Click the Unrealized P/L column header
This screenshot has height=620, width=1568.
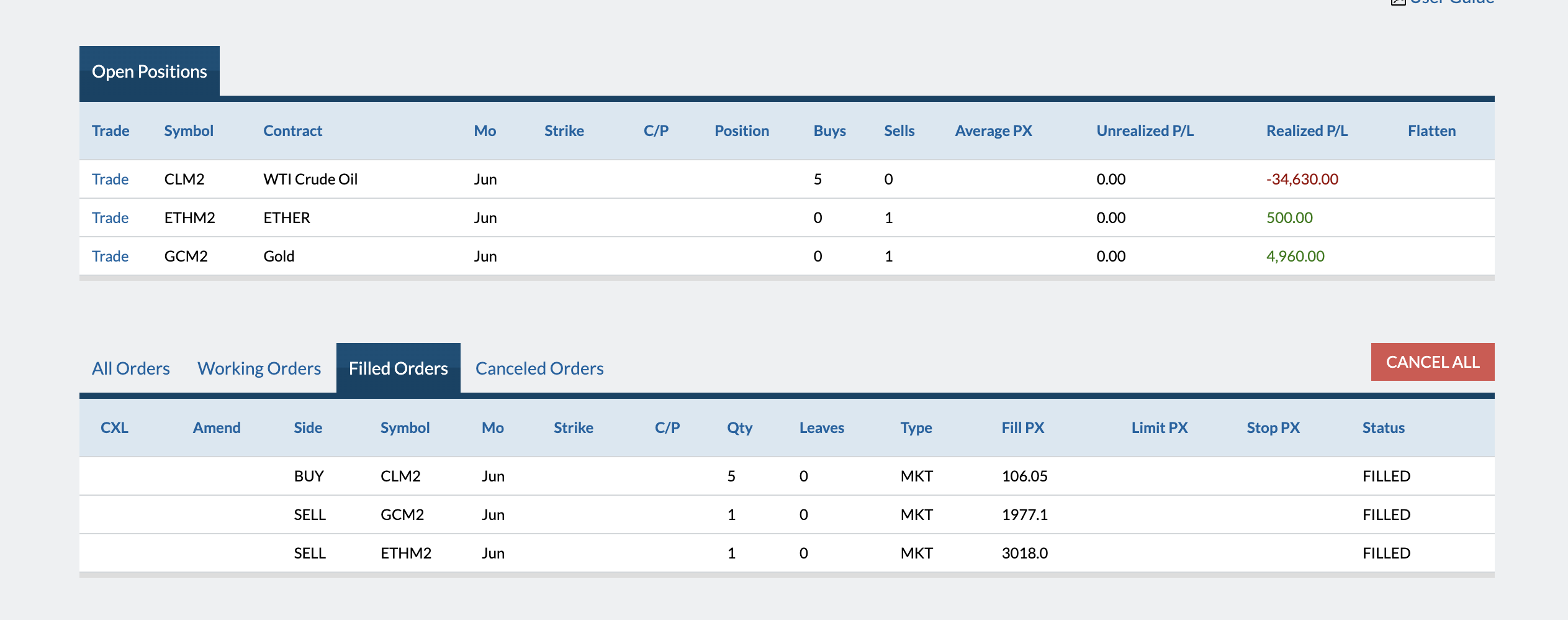[1145, 130]
